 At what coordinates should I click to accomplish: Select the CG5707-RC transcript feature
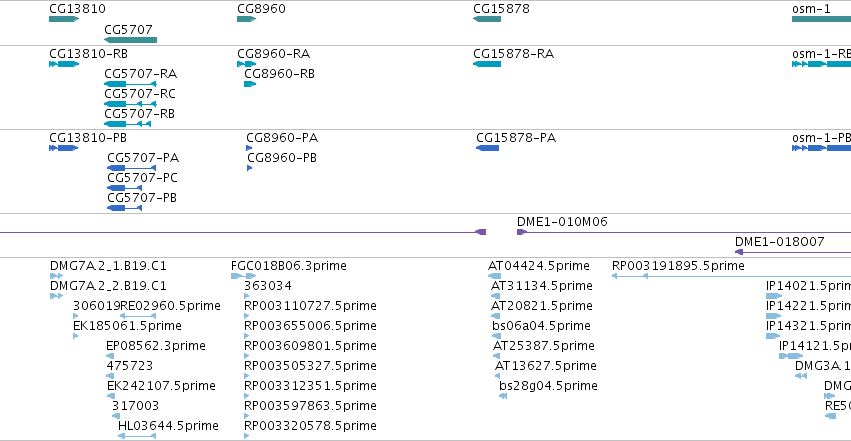coord(130,104)
